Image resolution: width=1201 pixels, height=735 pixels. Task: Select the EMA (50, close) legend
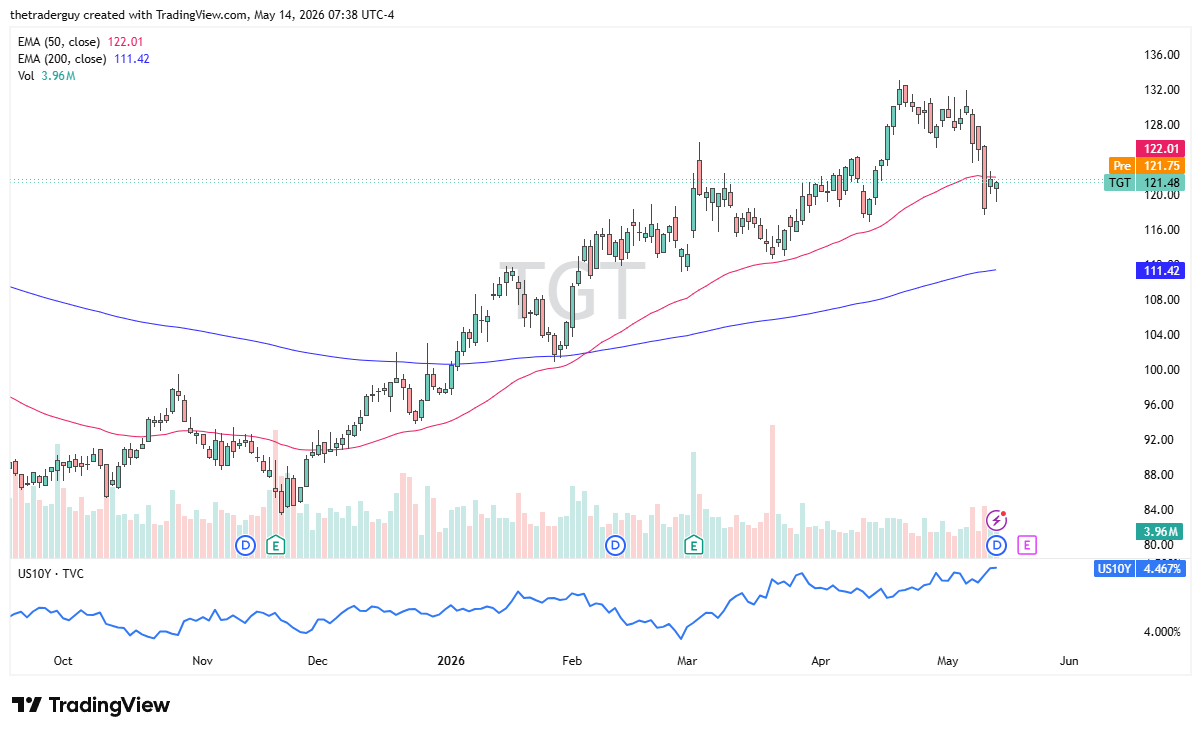click(x=80, y=41)
